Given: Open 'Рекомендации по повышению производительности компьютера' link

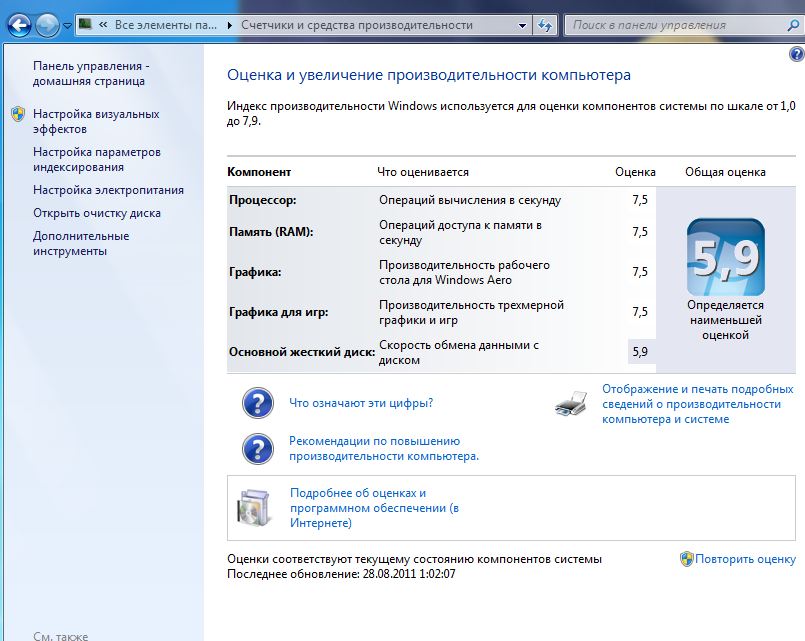Looking at the screenshot, I should (x=384, y=449).
